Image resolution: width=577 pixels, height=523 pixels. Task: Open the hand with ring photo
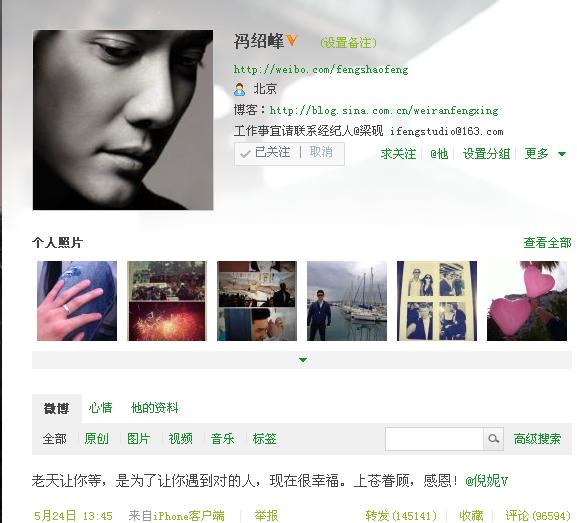[x=77, y=301]
